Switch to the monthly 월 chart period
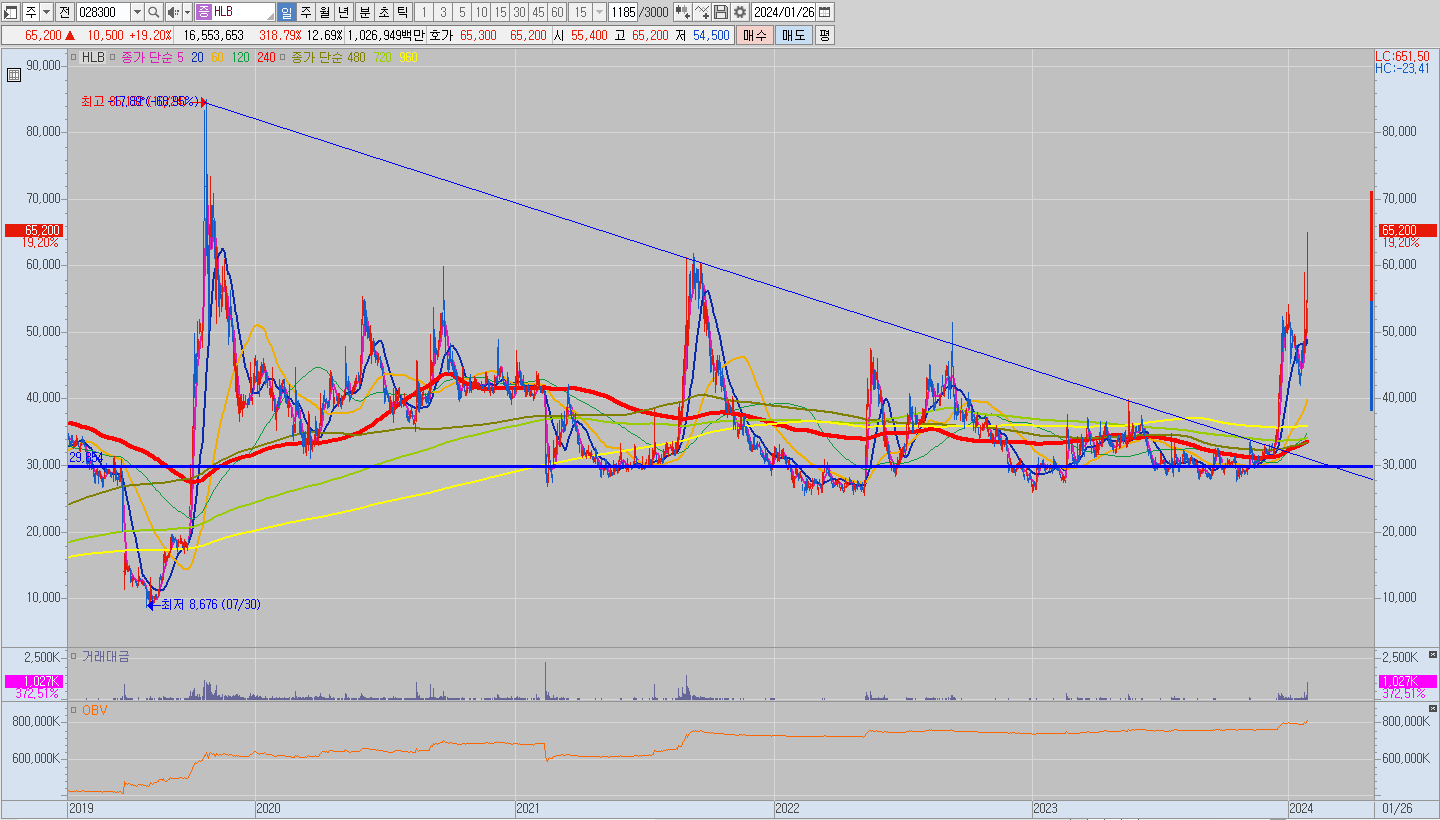The width and height of the screenshot is (1440, 820). coord(324,12)
